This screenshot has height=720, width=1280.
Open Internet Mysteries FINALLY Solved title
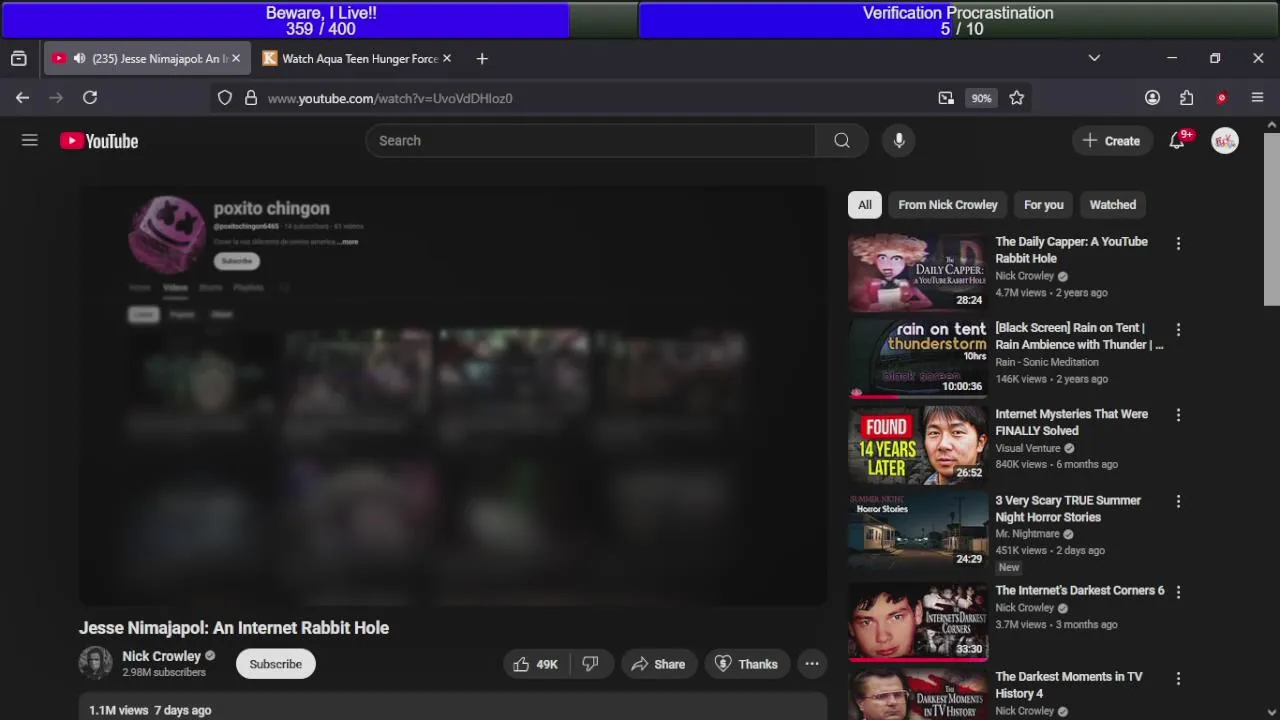(x=1071, y=422)
